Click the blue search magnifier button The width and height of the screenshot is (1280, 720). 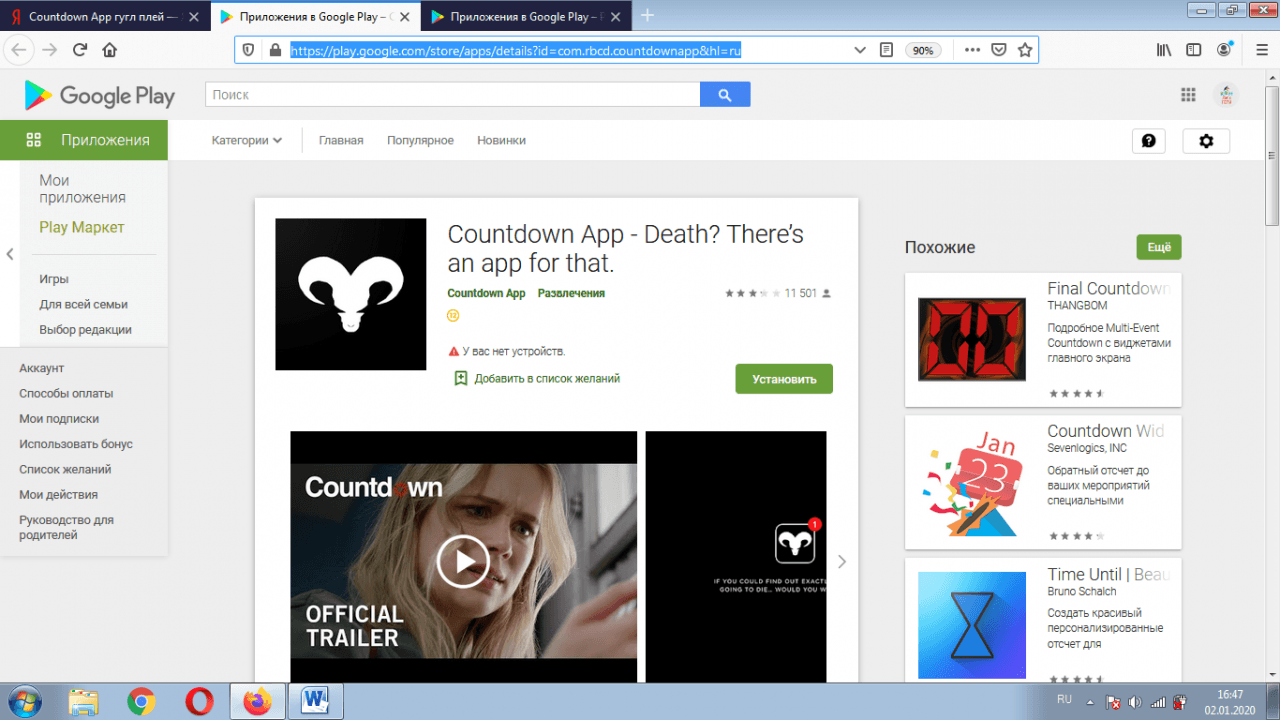tap(724, 95)
